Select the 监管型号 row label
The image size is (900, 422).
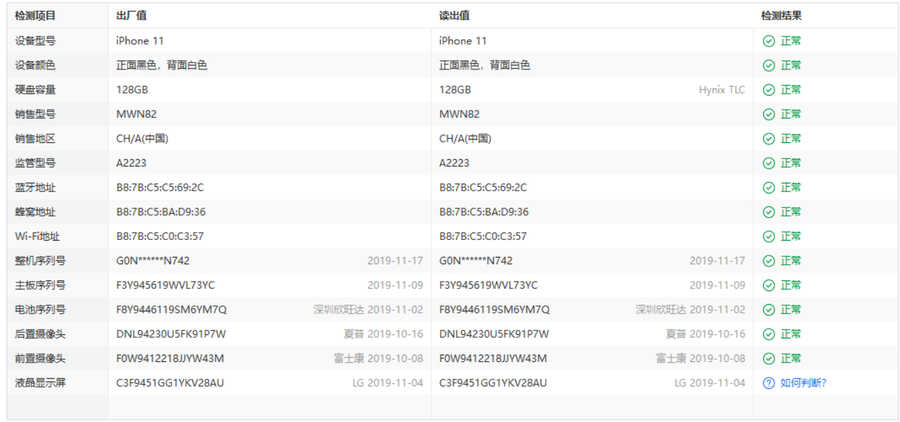(36, 163)
